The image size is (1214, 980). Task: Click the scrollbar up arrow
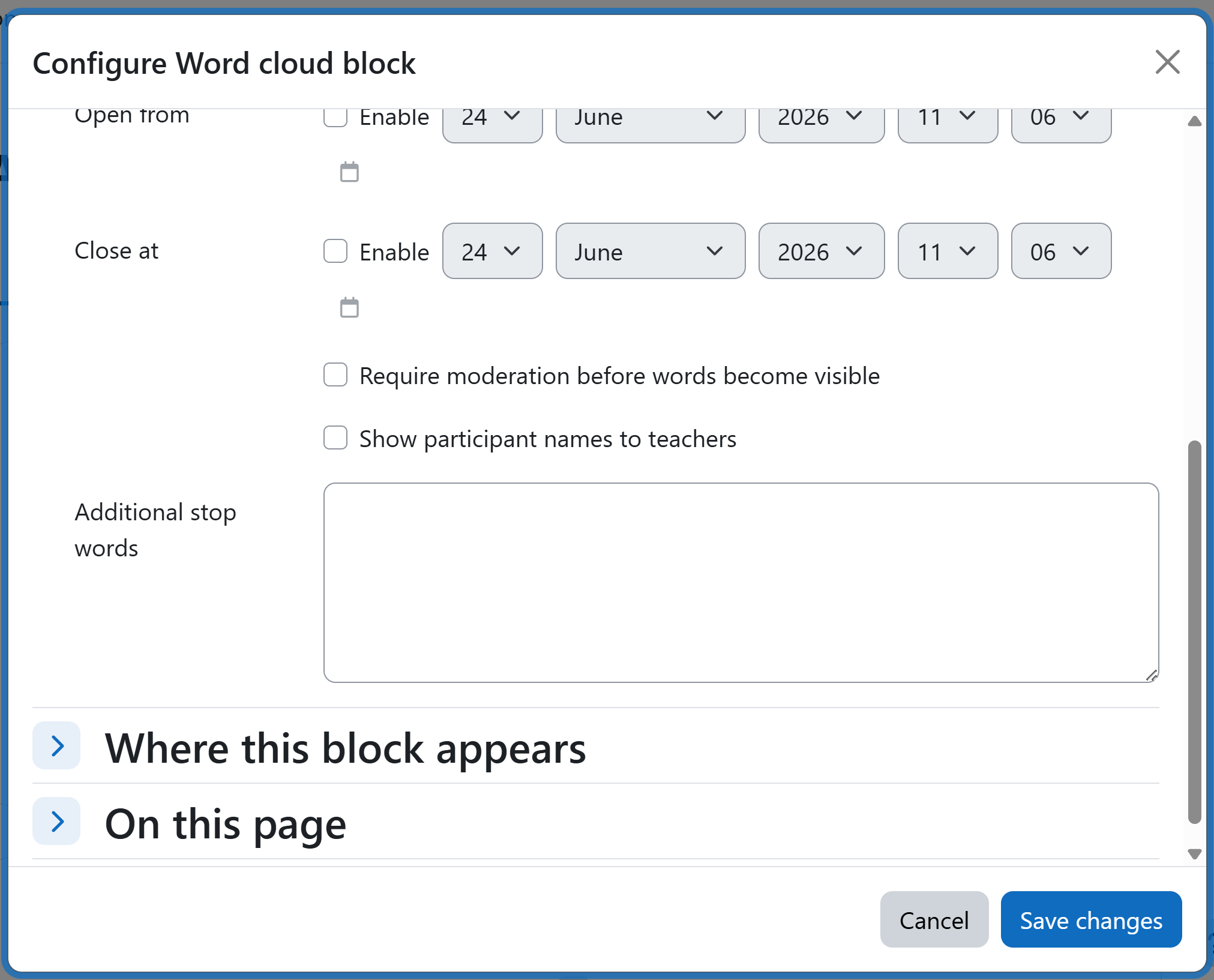1194,121
